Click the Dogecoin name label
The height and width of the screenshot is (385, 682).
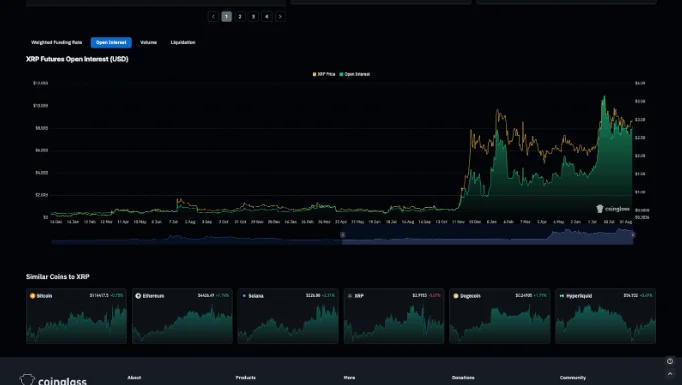tap(471, 296)
